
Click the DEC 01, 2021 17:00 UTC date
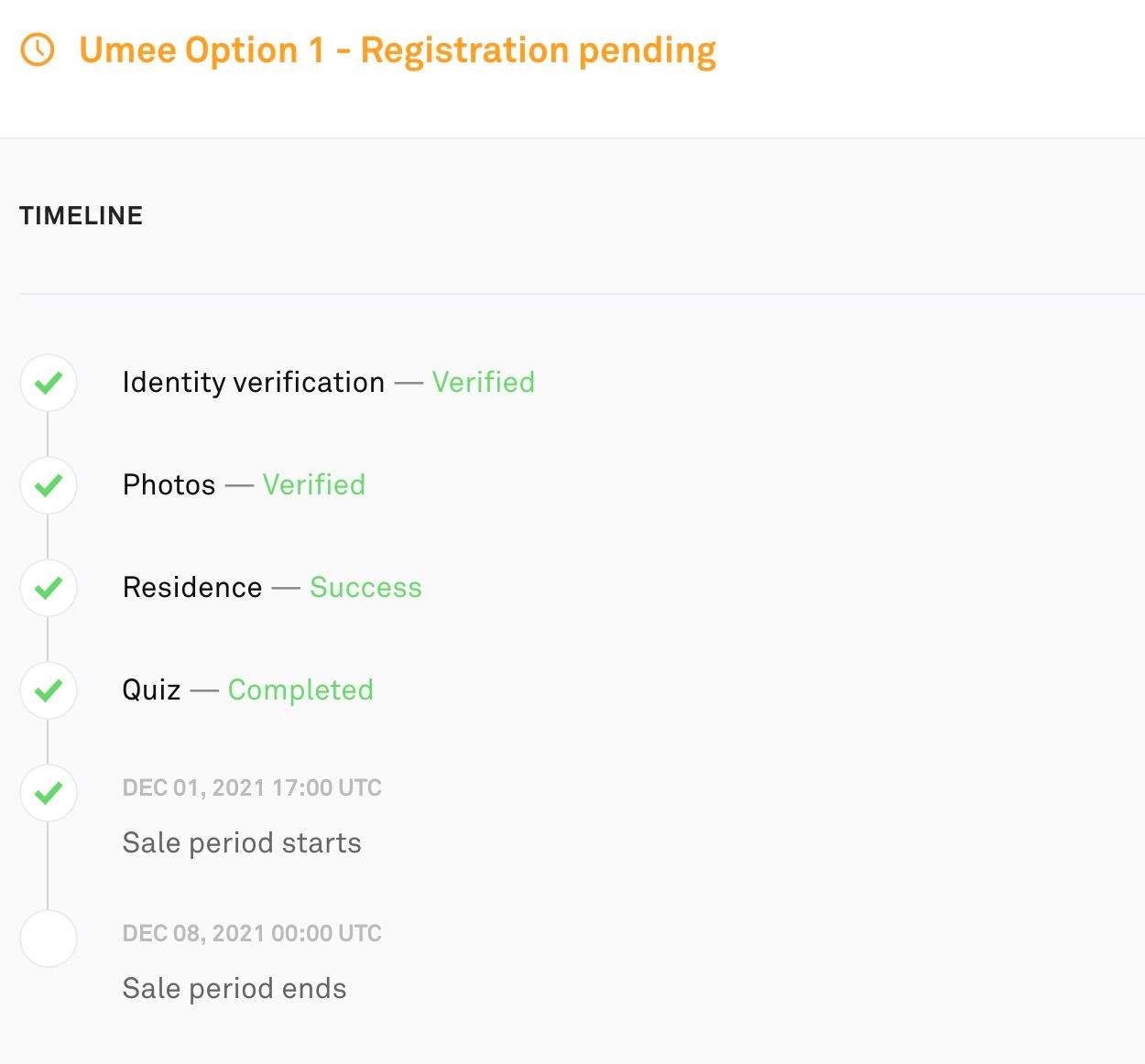coord(252,787)
